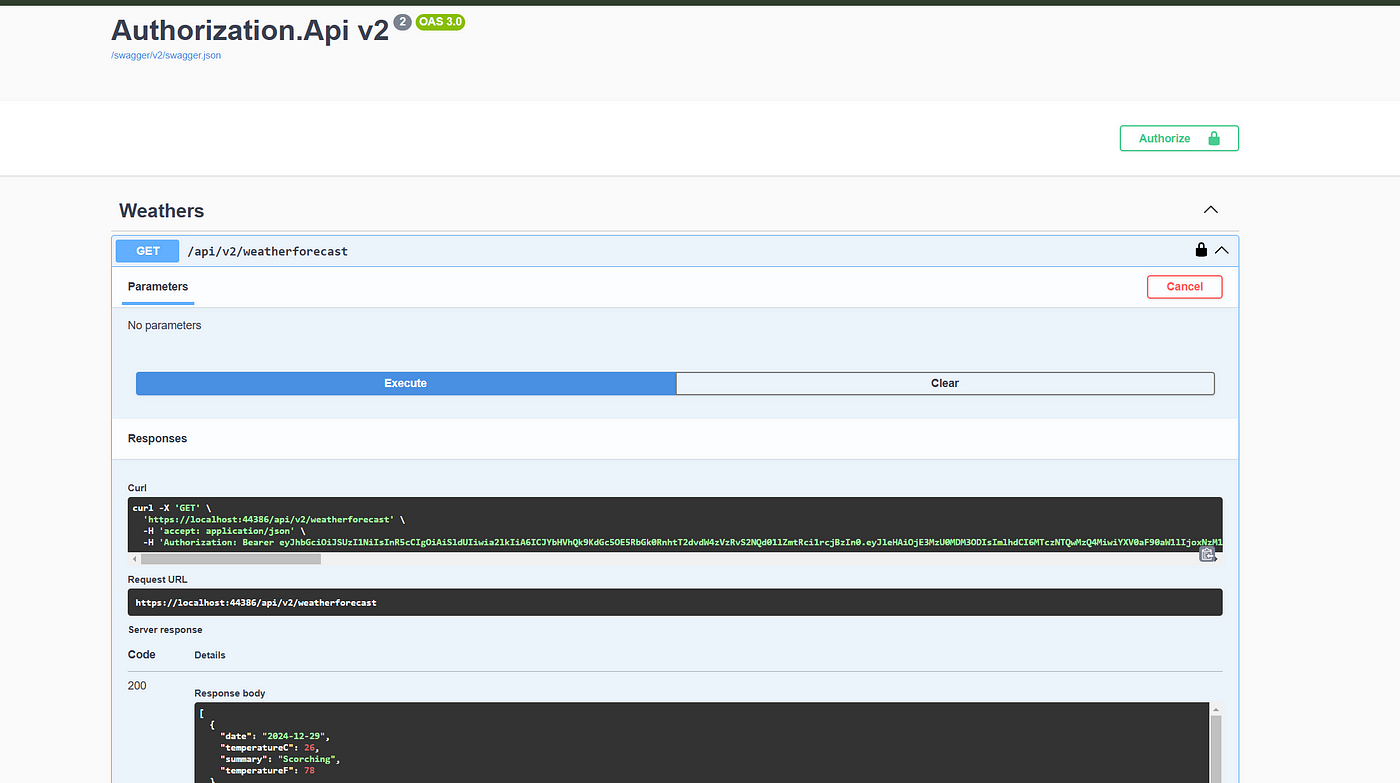1400x783 pixels.
Task: Click the Details column header
Action: point(210,655)
